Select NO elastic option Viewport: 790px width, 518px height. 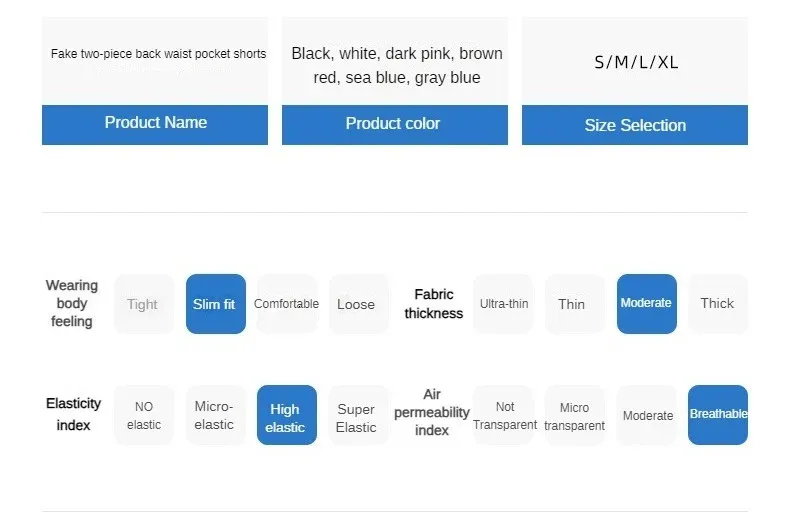(144, 415)
